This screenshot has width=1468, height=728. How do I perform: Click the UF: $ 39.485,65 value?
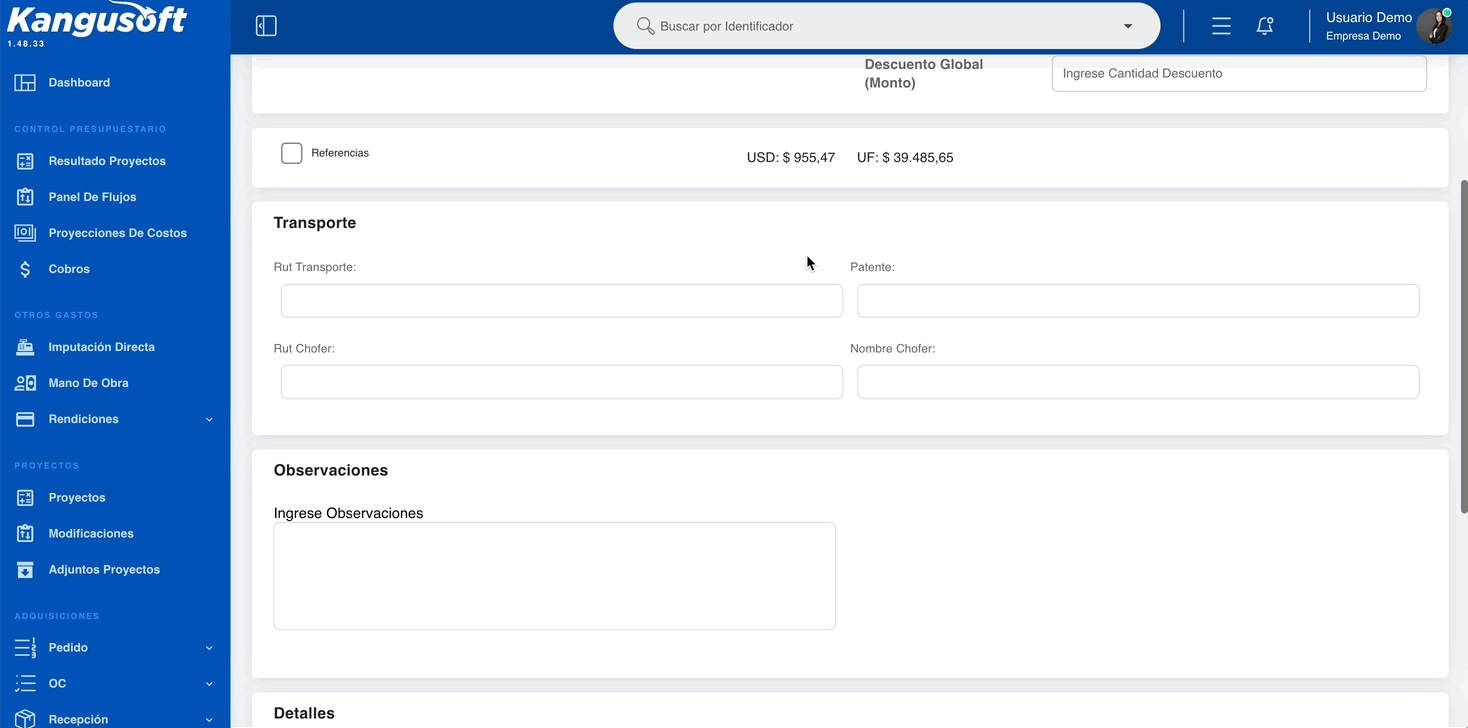[x=905, y=158]
